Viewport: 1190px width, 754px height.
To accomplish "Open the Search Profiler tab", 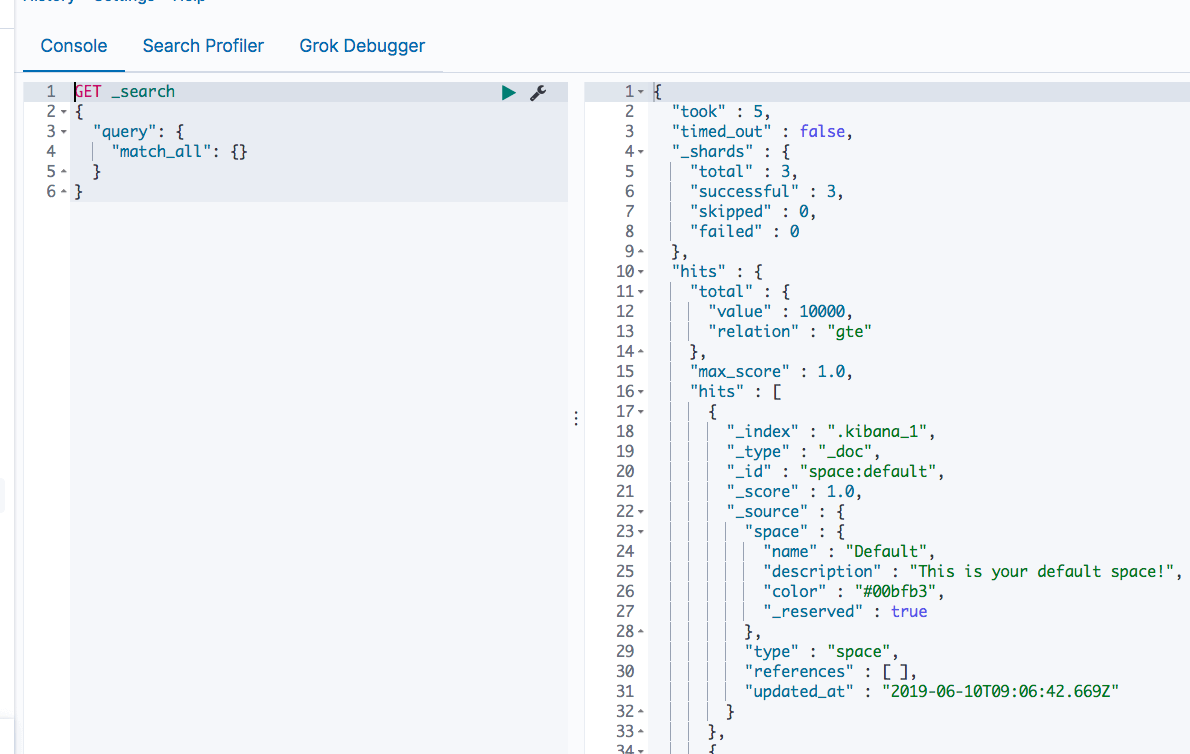I will pos(203,46).
